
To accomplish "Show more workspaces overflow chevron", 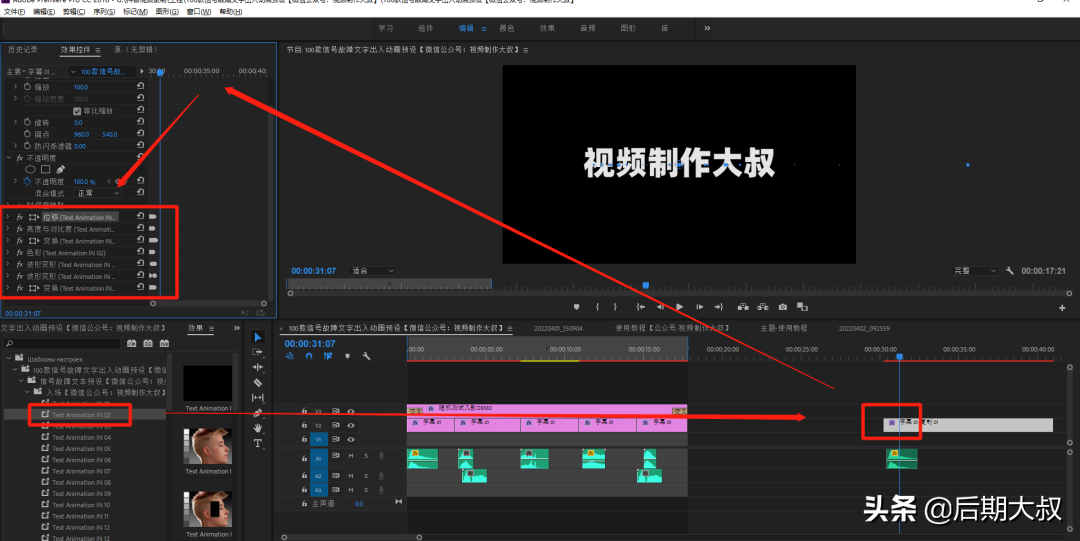I will tap(707, 28).
